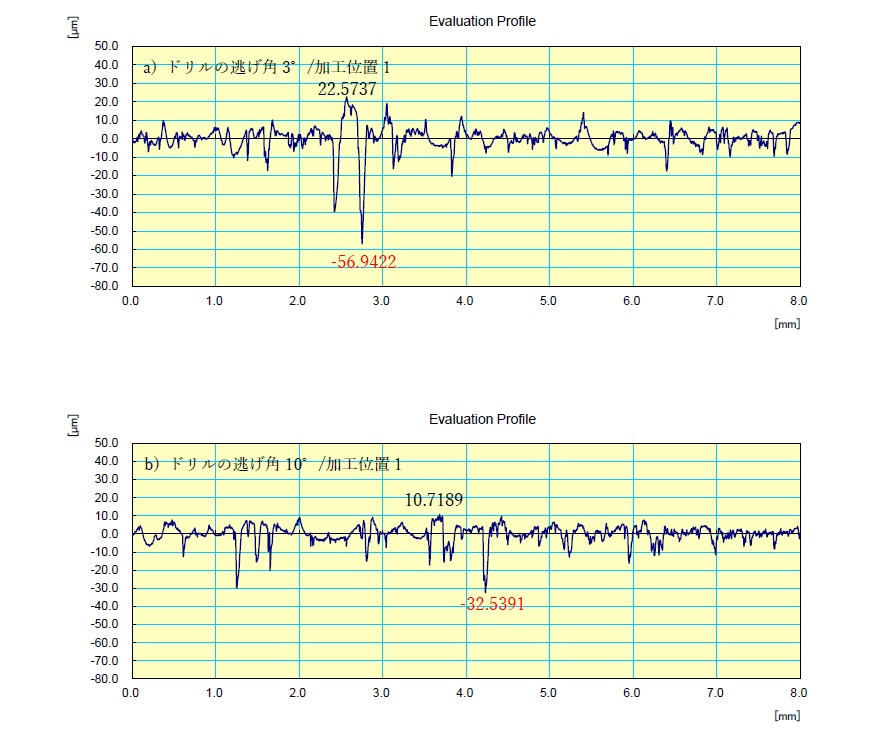This screenshot has width=874, height=738.
Task: Click the deepest valley tip in the top profile
Action: point(362,242)
